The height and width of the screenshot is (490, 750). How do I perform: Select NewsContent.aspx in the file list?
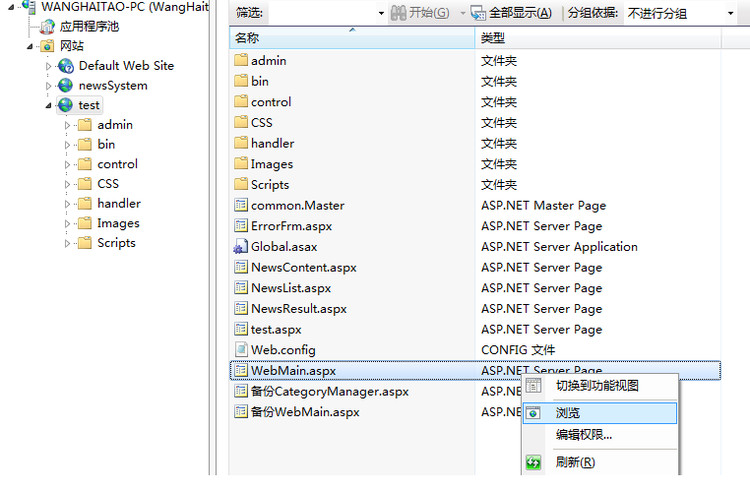[x=303, y=268]
